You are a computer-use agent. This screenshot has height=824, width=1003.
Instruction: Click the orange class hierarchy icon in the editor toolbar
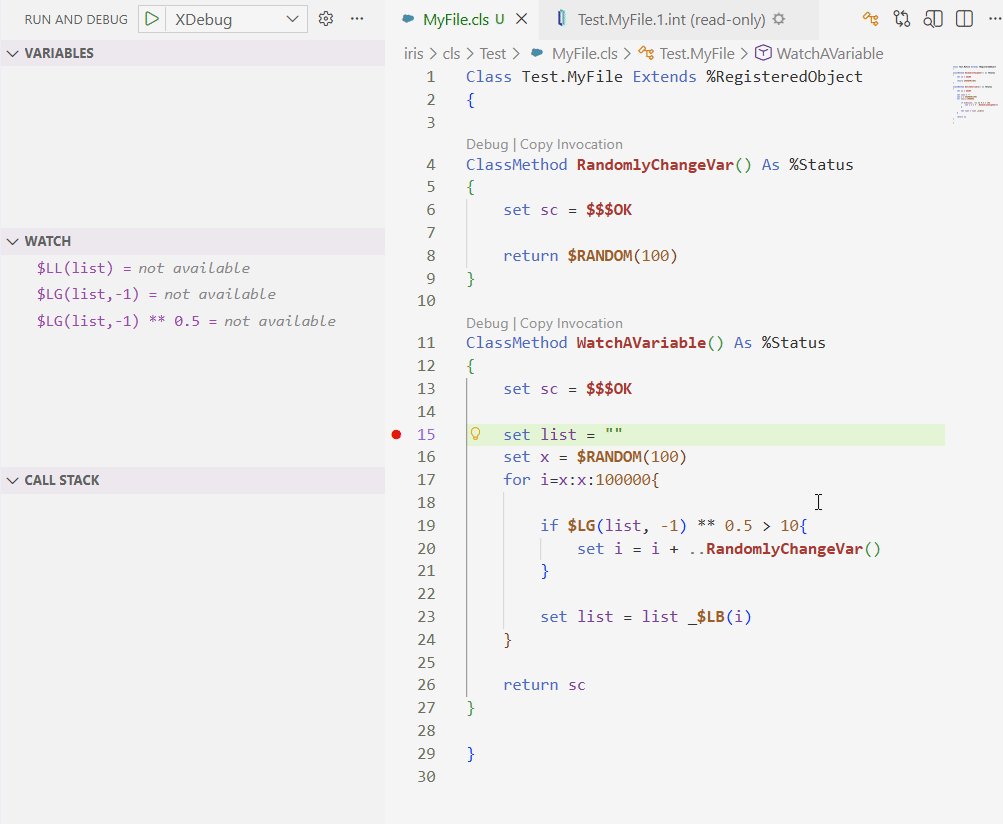point(870,19)
